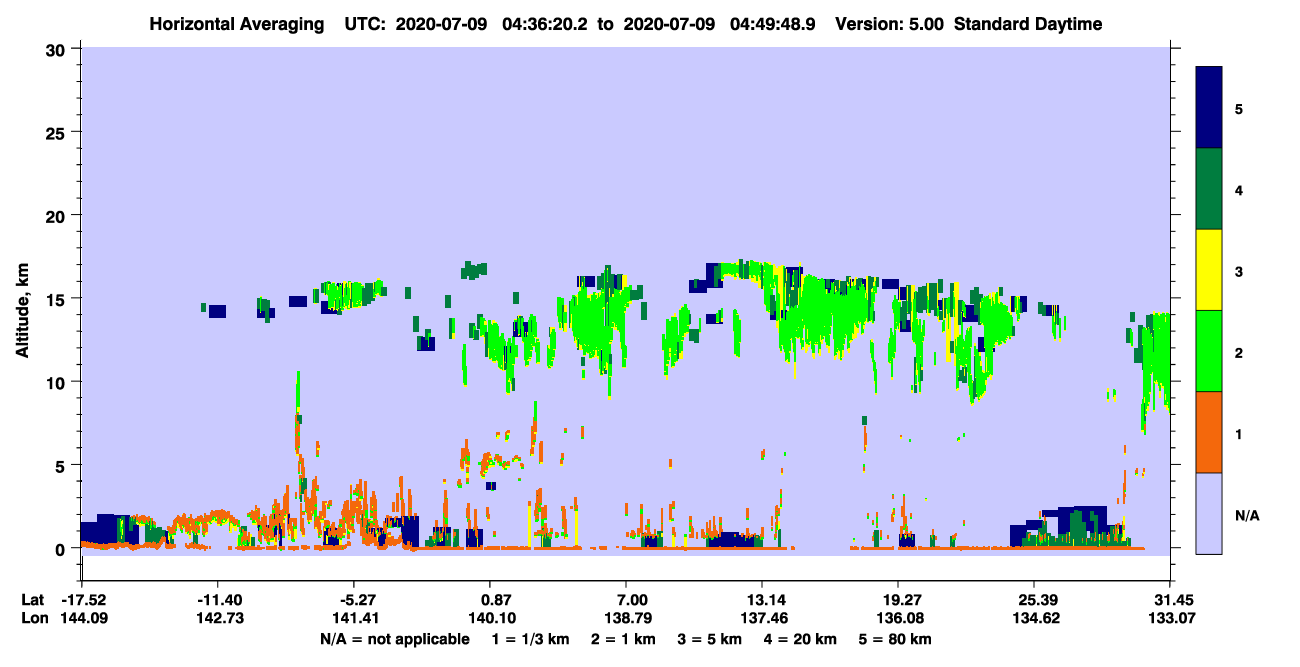
Task: Click the 'Standard Daytime' label
Action: [x=1028, y=24]
